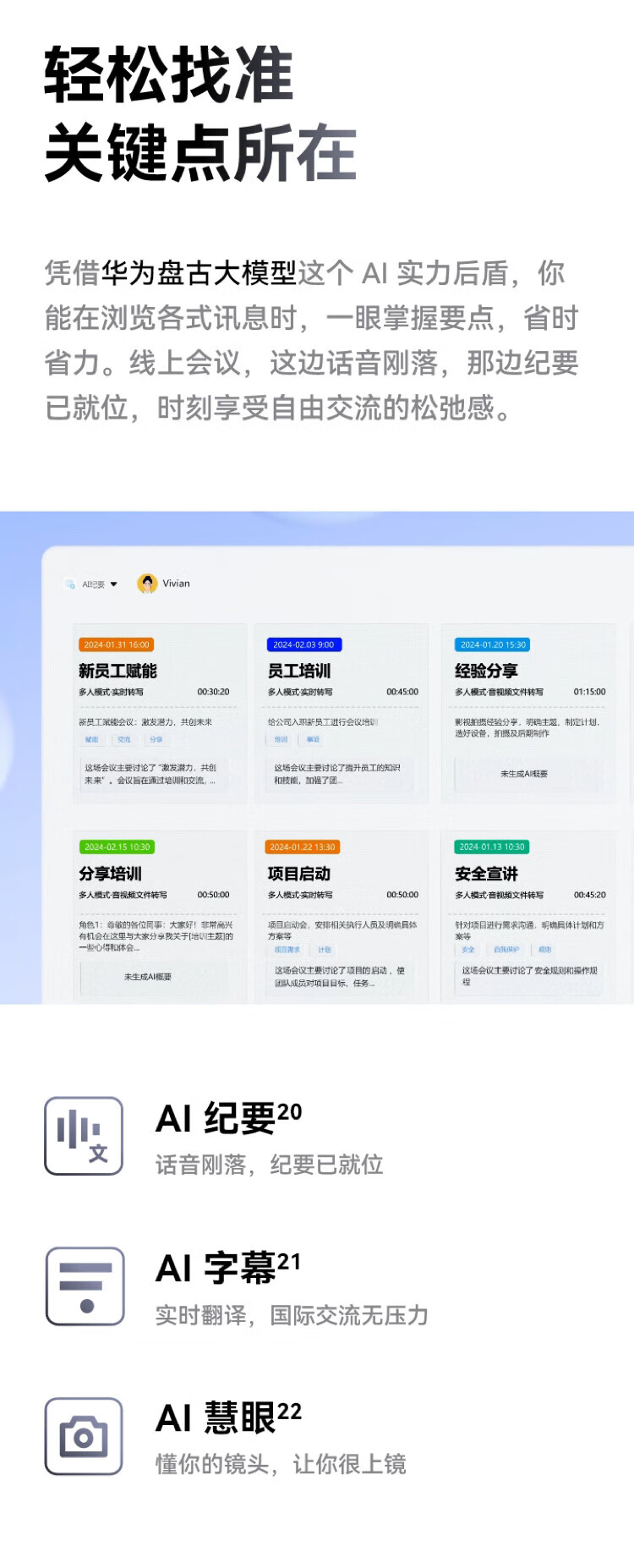
Task: Open the 项目启动 meeting summary text
Action: click(x=340, y=976)
